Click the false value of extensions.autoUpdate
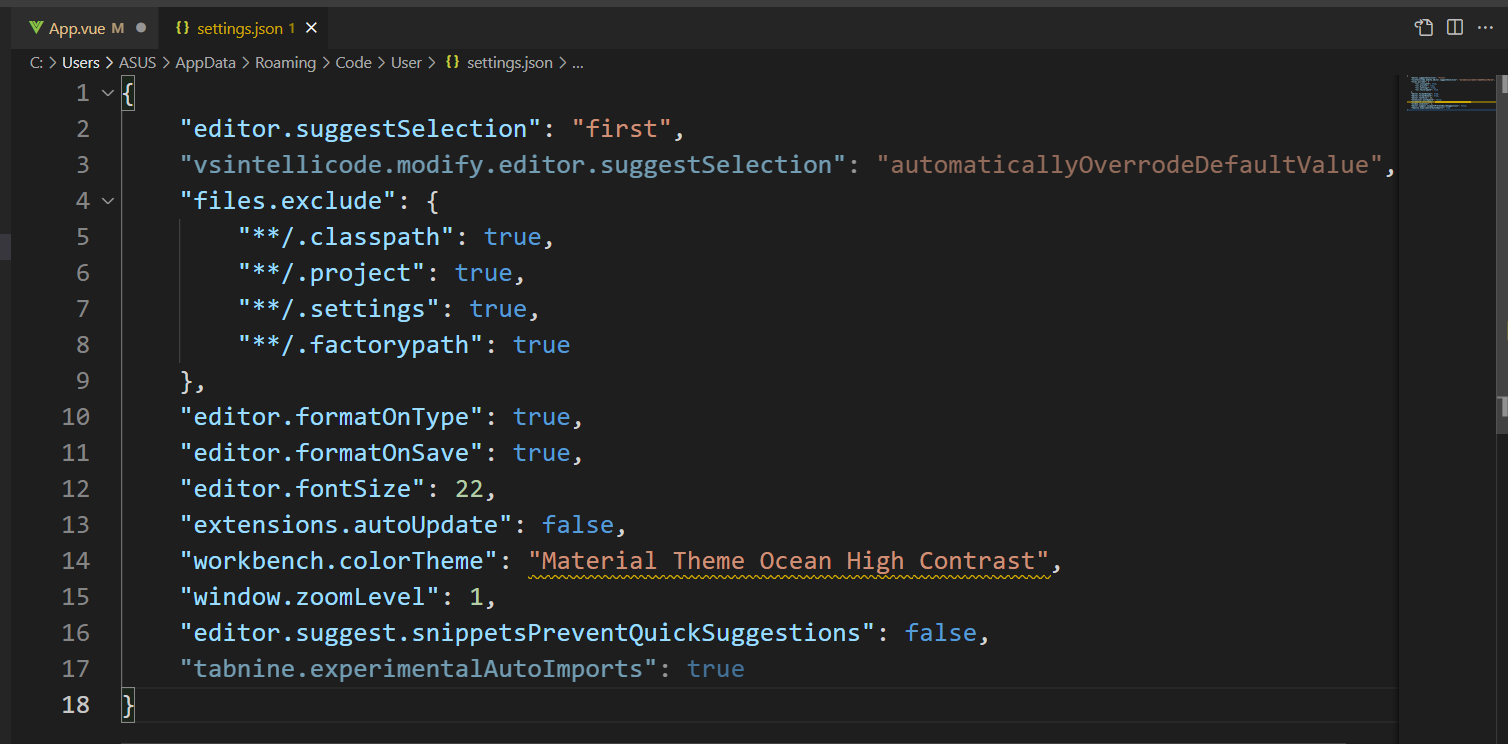The image size is (1508, 744). click(578, 525)
